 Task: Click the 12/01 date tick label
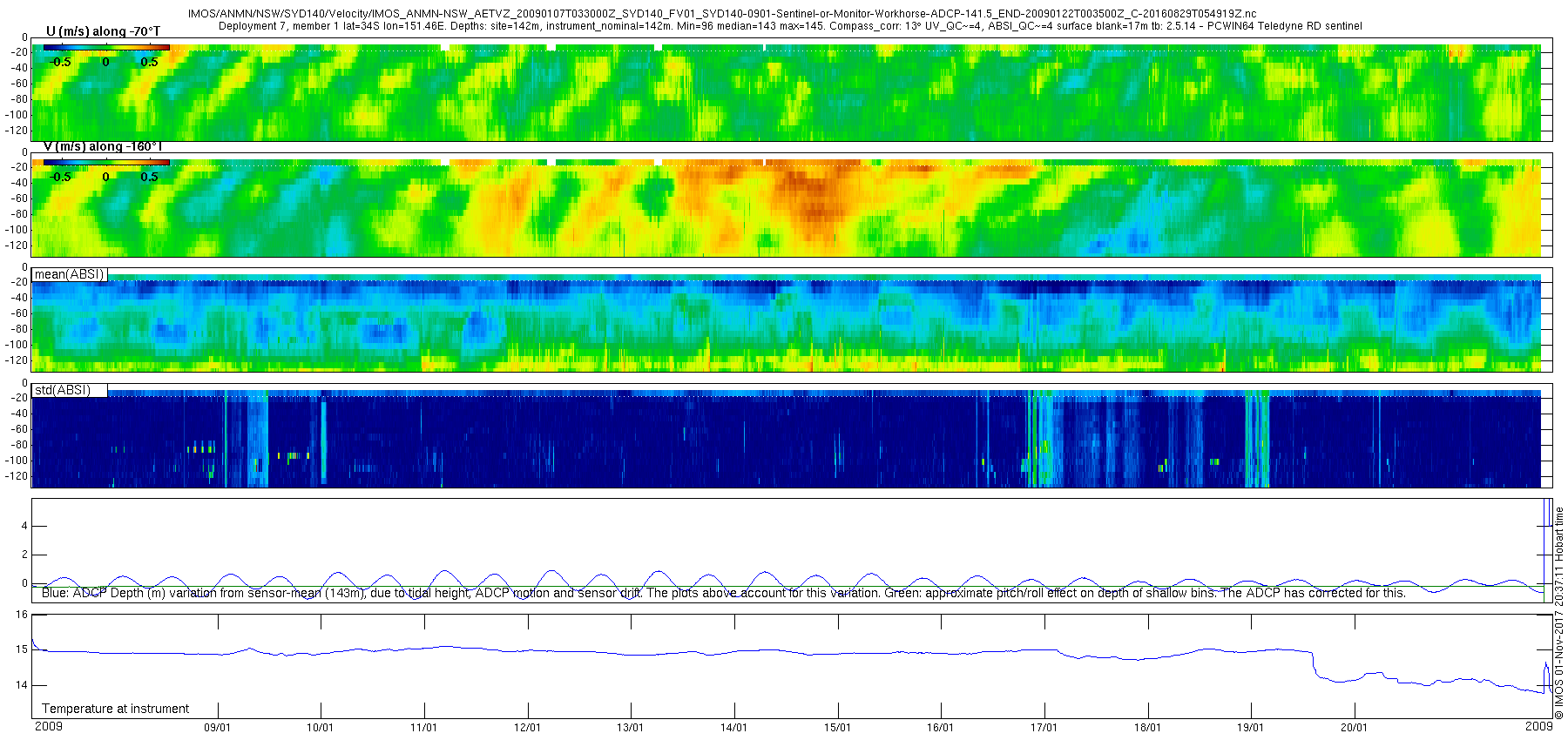coord(527,728)
